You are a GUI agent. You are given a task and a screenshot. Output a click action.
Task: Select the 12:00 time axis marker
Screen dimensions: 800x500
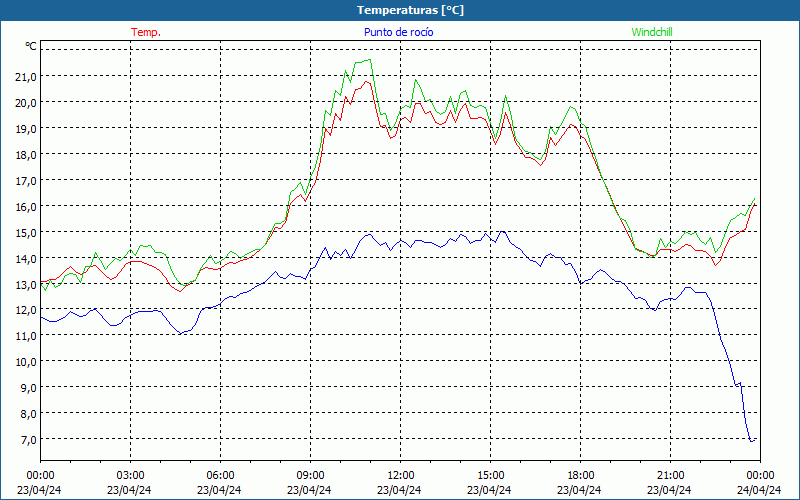(x=400, y=475)
